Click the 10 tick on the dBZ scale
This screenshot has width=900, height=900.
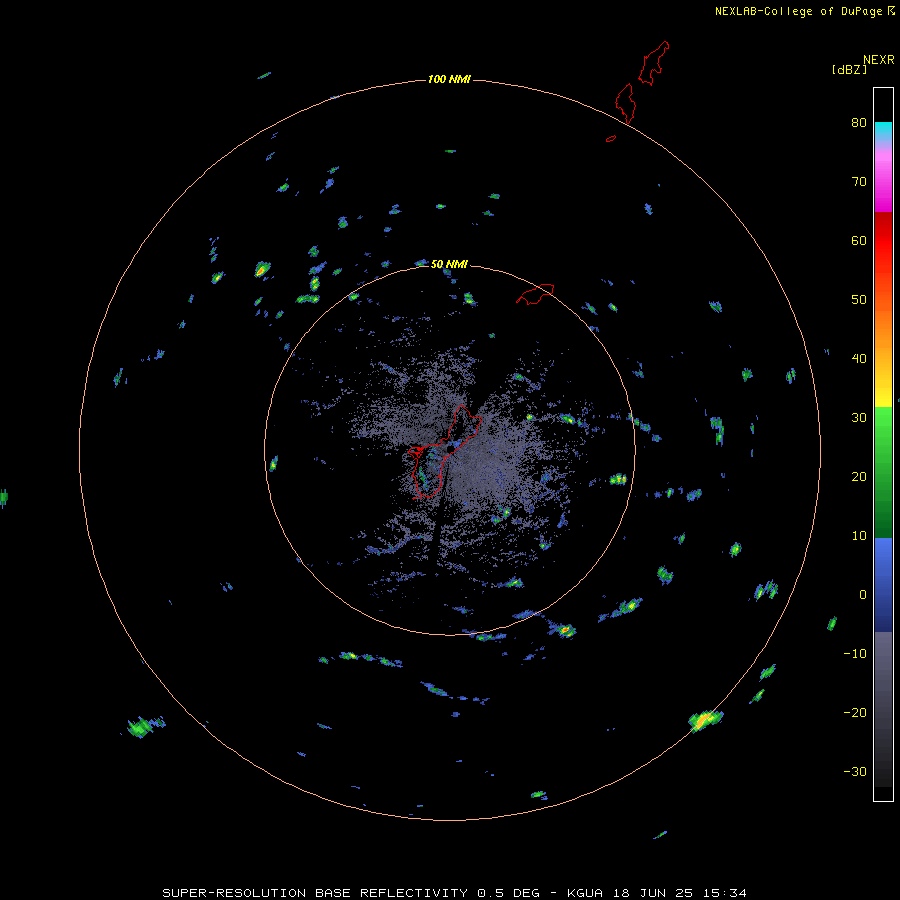(x=859, y=536)
